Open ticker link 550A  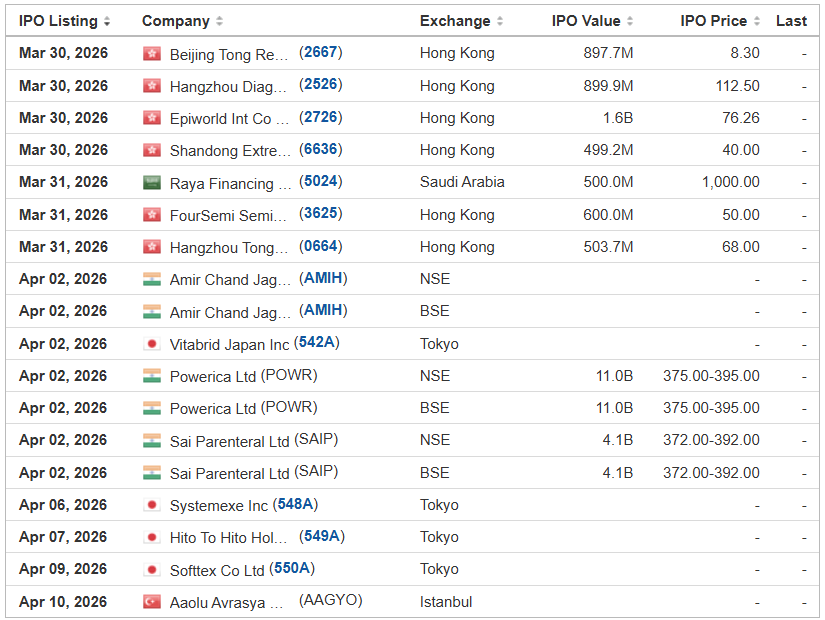click(292, 568)
